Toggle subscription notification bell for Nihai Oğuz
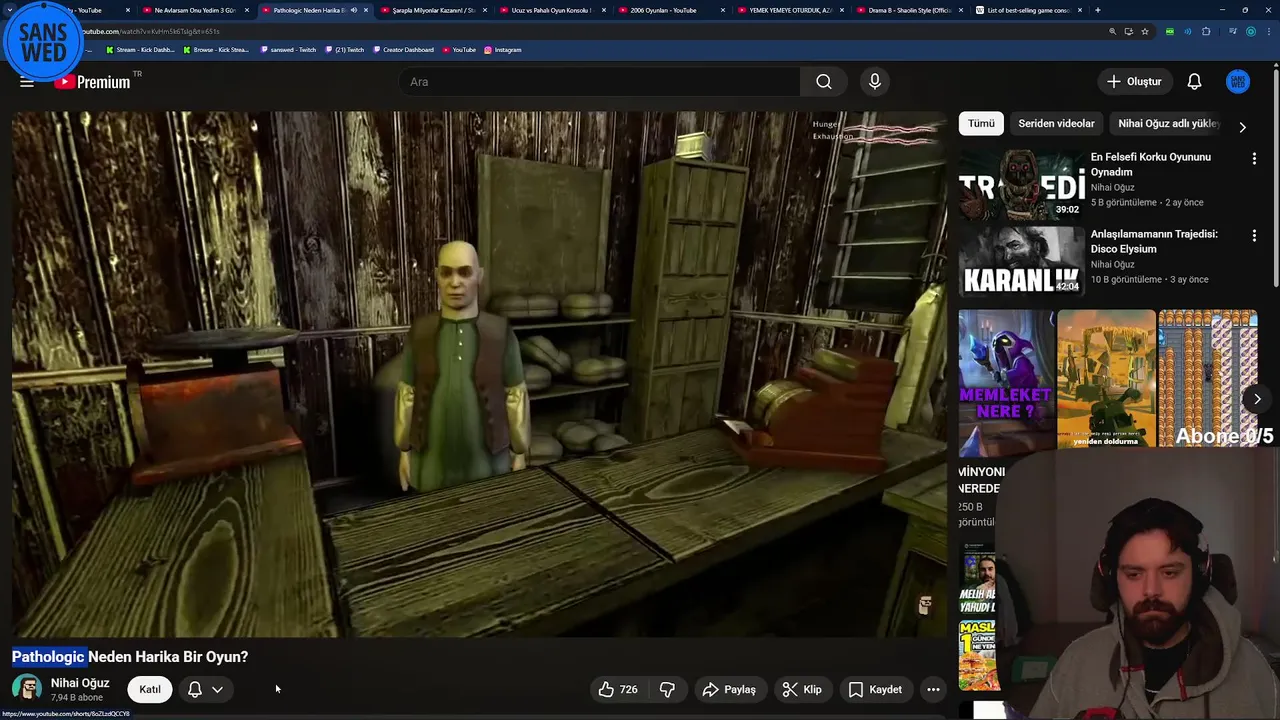 [x=195, y=689]
